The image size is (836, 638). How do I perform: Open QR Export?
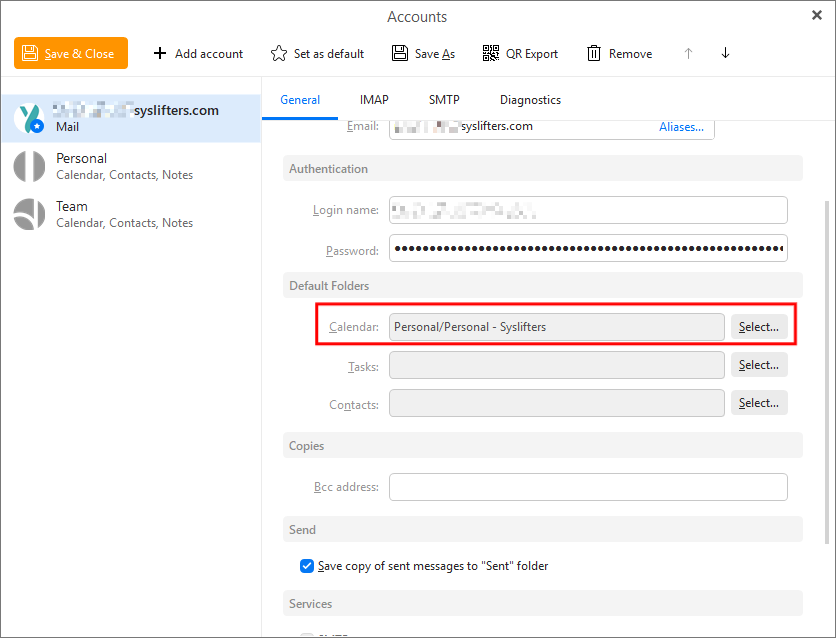click(x=520, y=53)
